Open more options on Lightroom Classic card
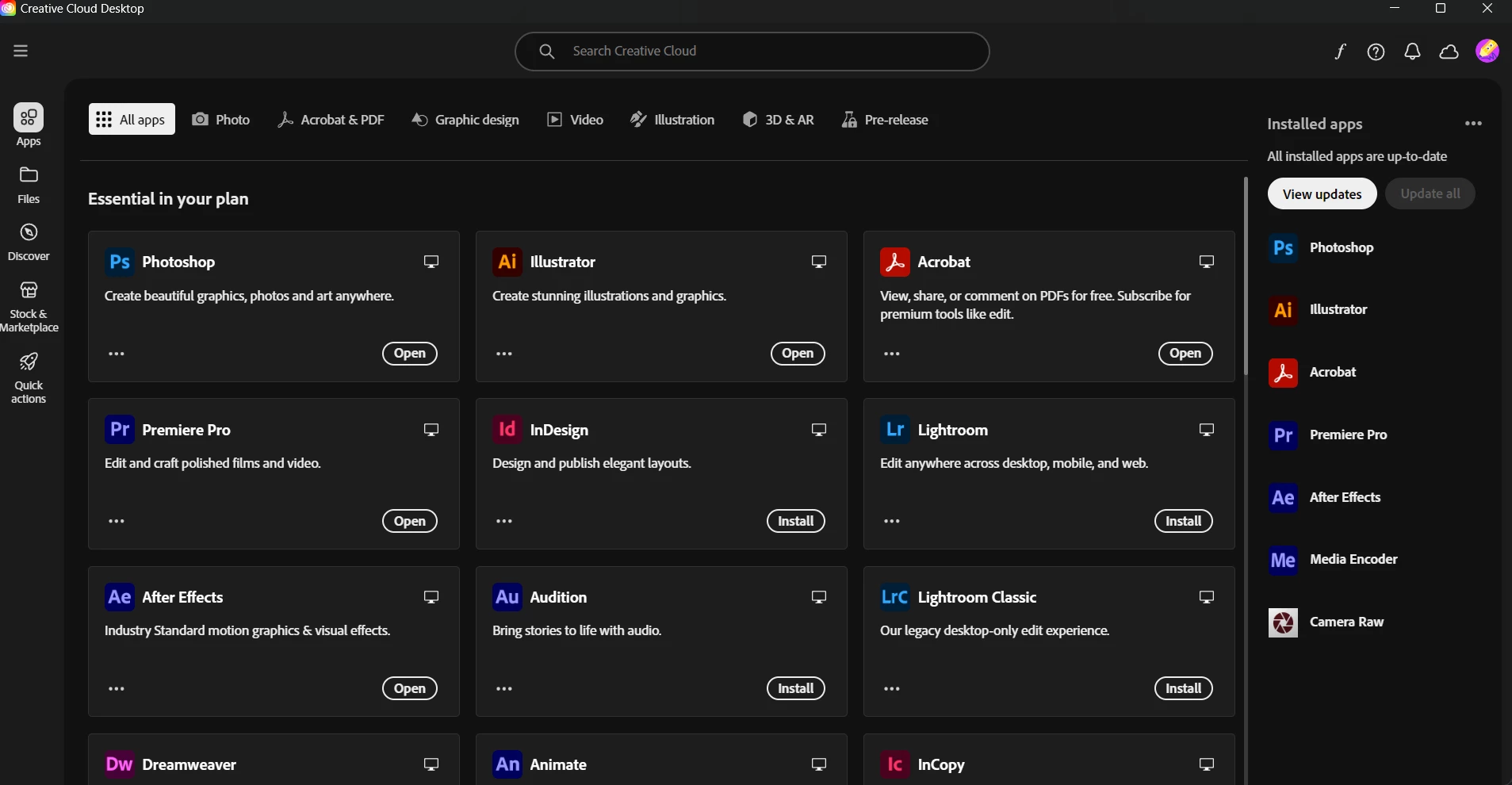 pos(892,688)
